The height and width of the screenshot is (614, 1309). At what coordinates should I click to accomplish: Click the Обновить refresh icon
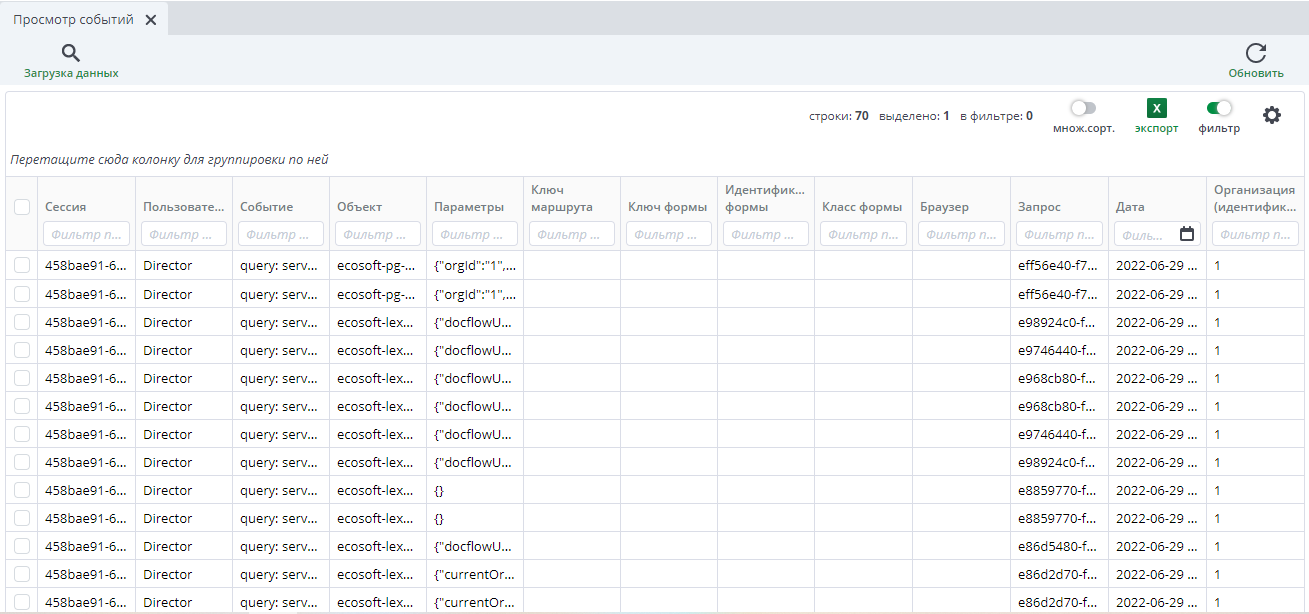coord(1255,54)
